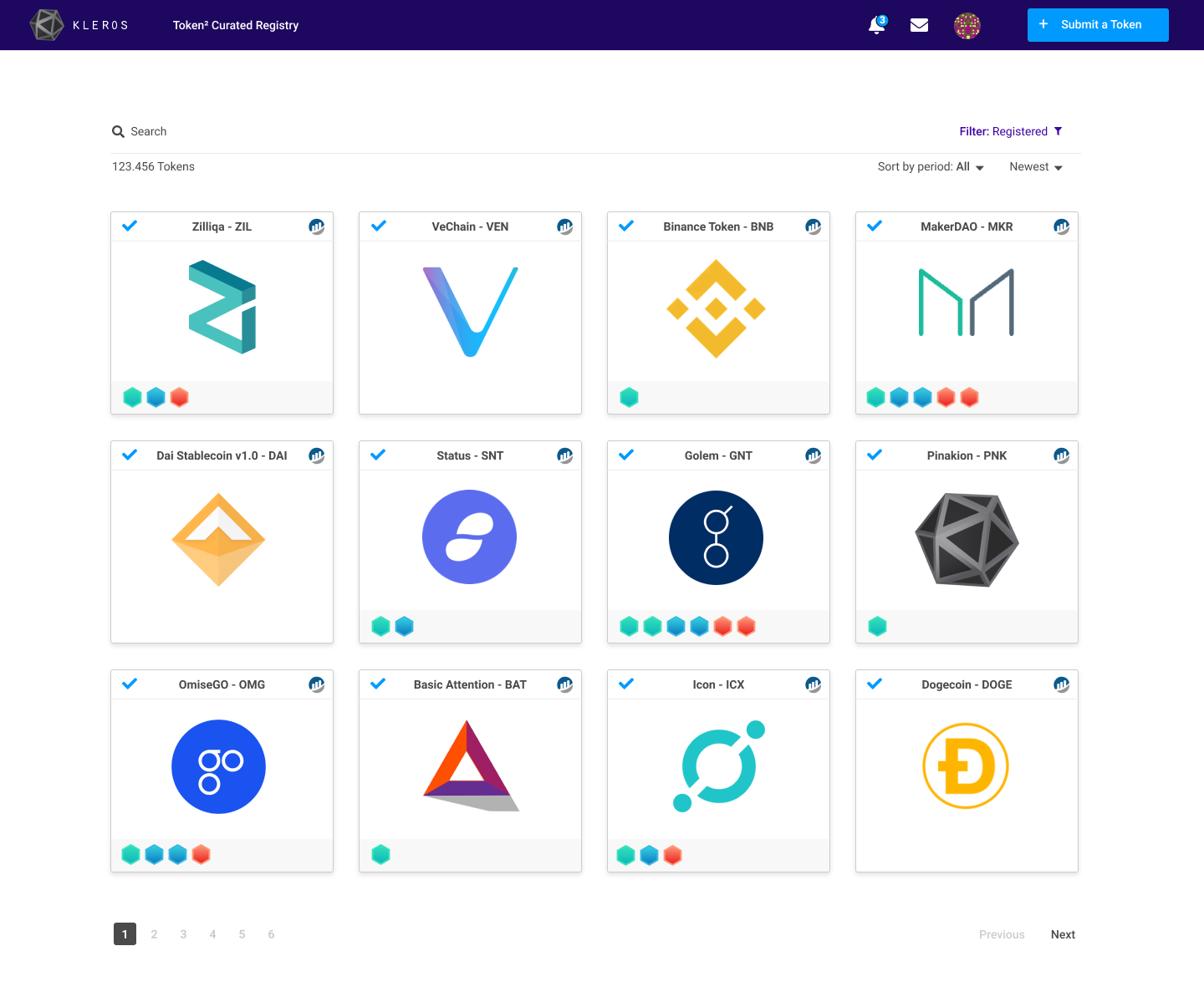
Task: Click the checkmark on Dogecoin card
Action: coord(875,684)
